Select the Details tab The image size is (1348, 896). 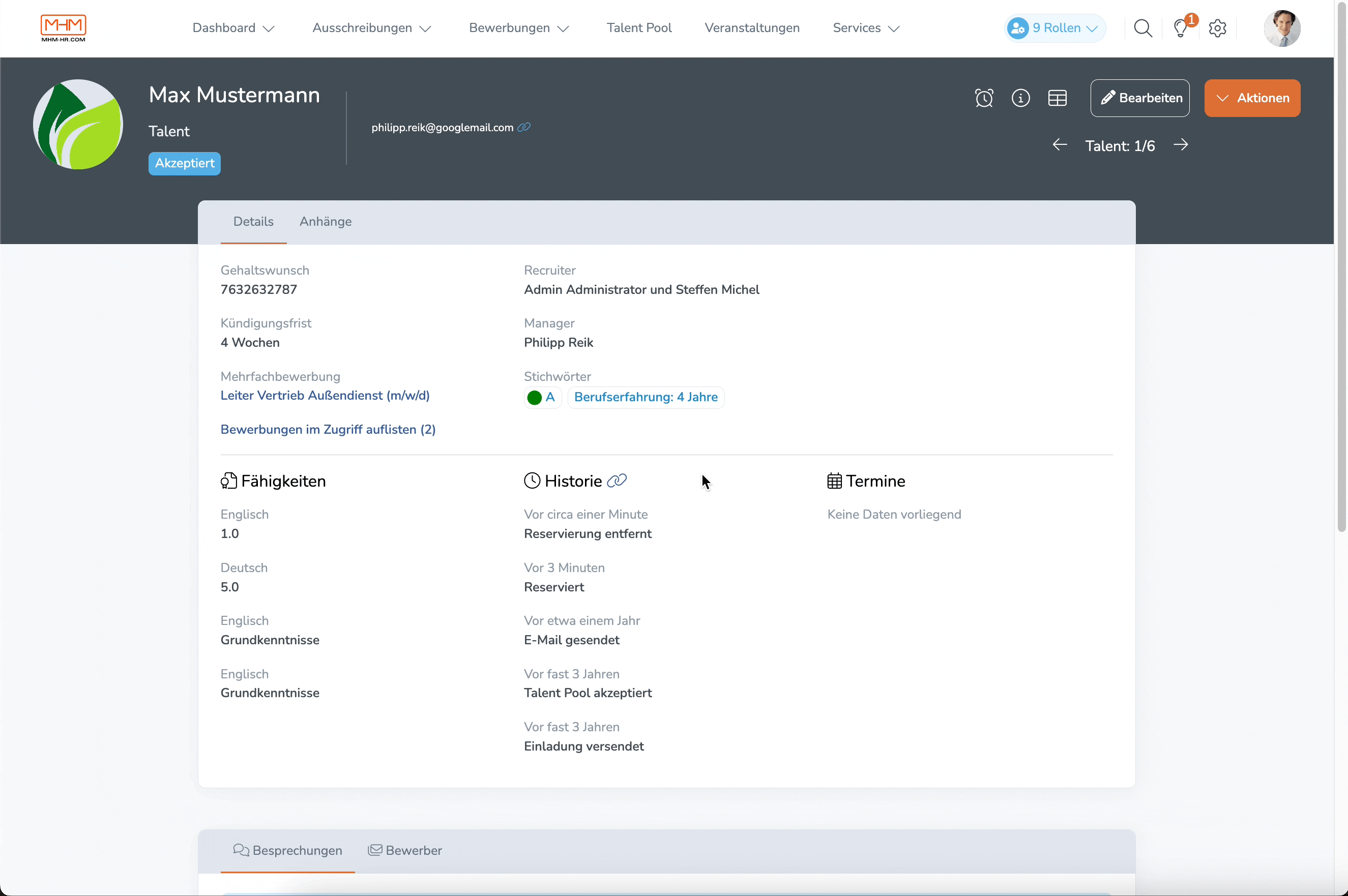point(254,221)
